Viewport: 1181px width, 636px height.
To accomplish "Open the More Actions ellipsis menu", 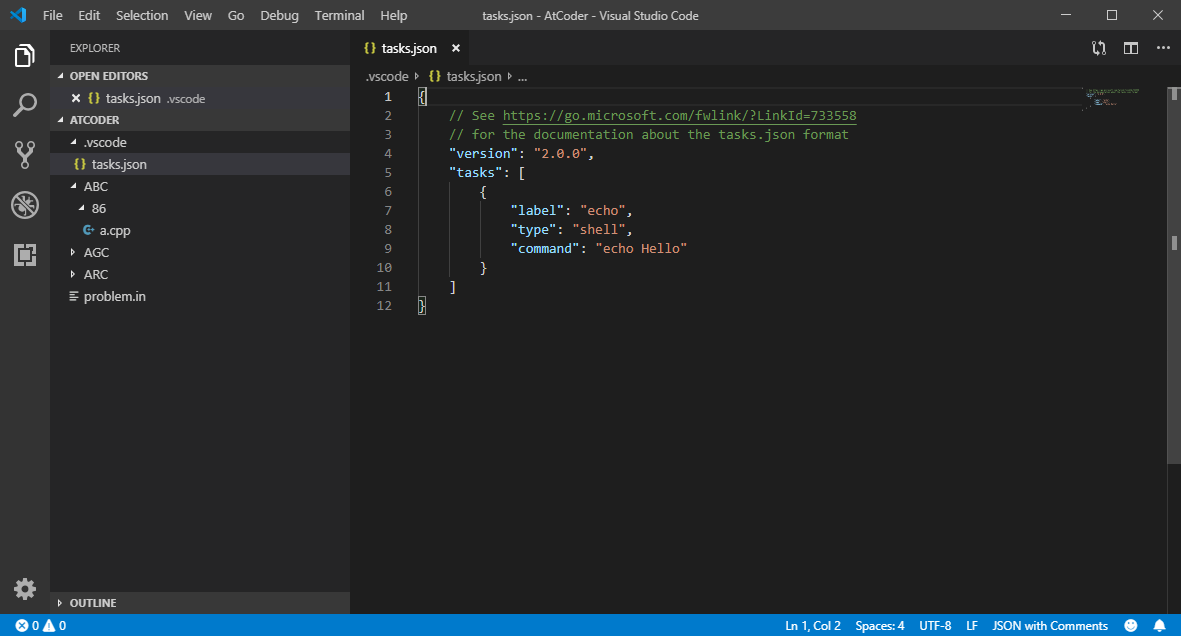I will (1163, 48).
